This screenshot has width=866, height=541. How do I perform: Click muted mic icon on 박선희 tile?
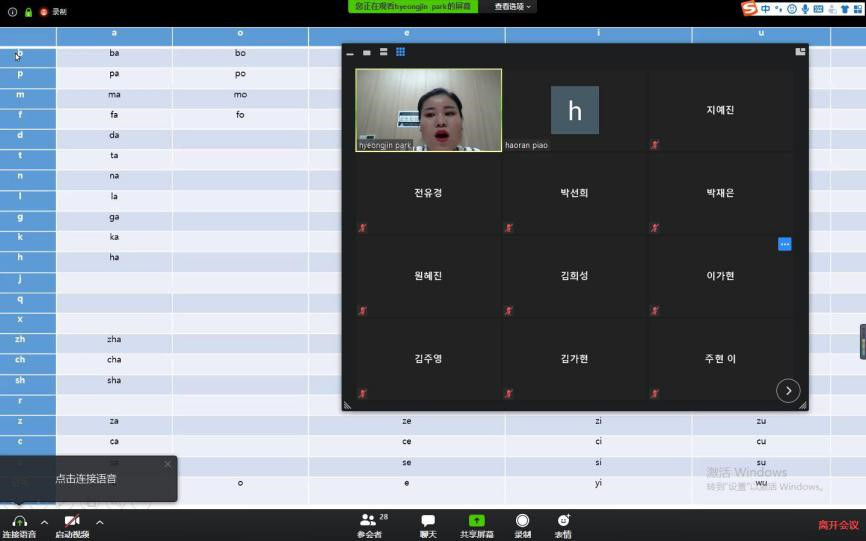tap(509, 228)
